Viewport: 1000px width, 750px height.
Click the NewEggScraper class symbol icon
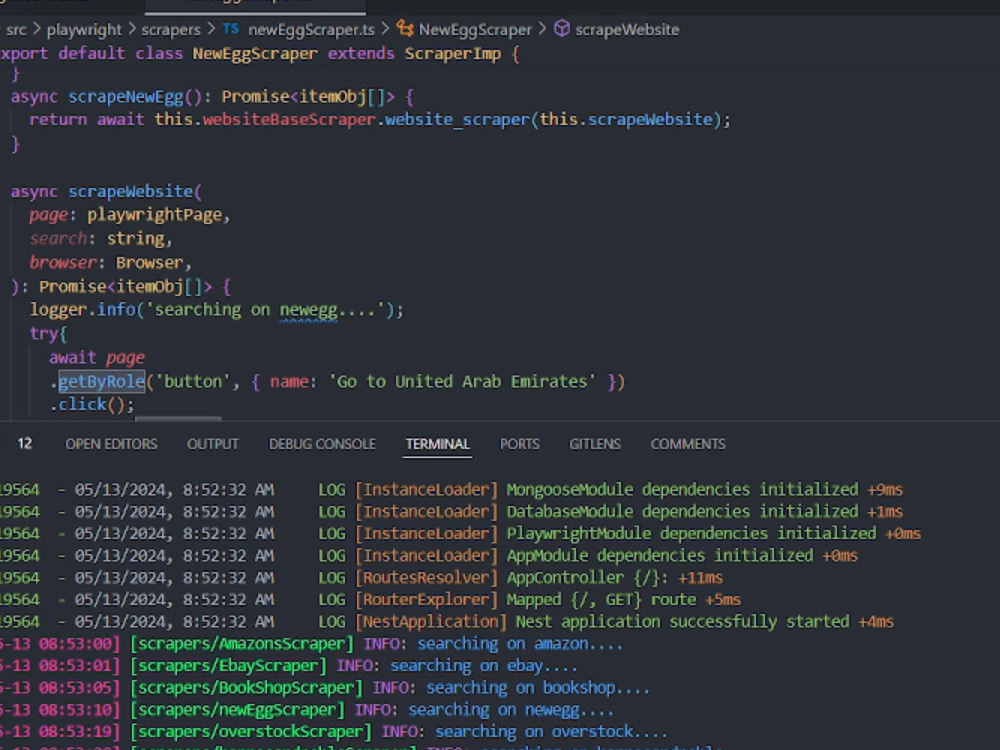(405, 28)
